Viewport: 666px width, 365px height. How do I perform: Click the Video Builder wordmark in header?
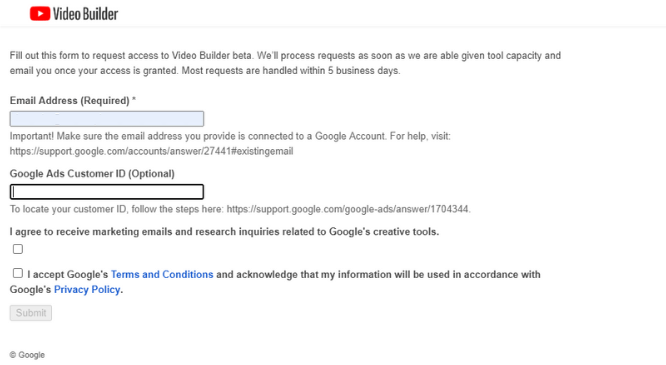pos(85,14)
